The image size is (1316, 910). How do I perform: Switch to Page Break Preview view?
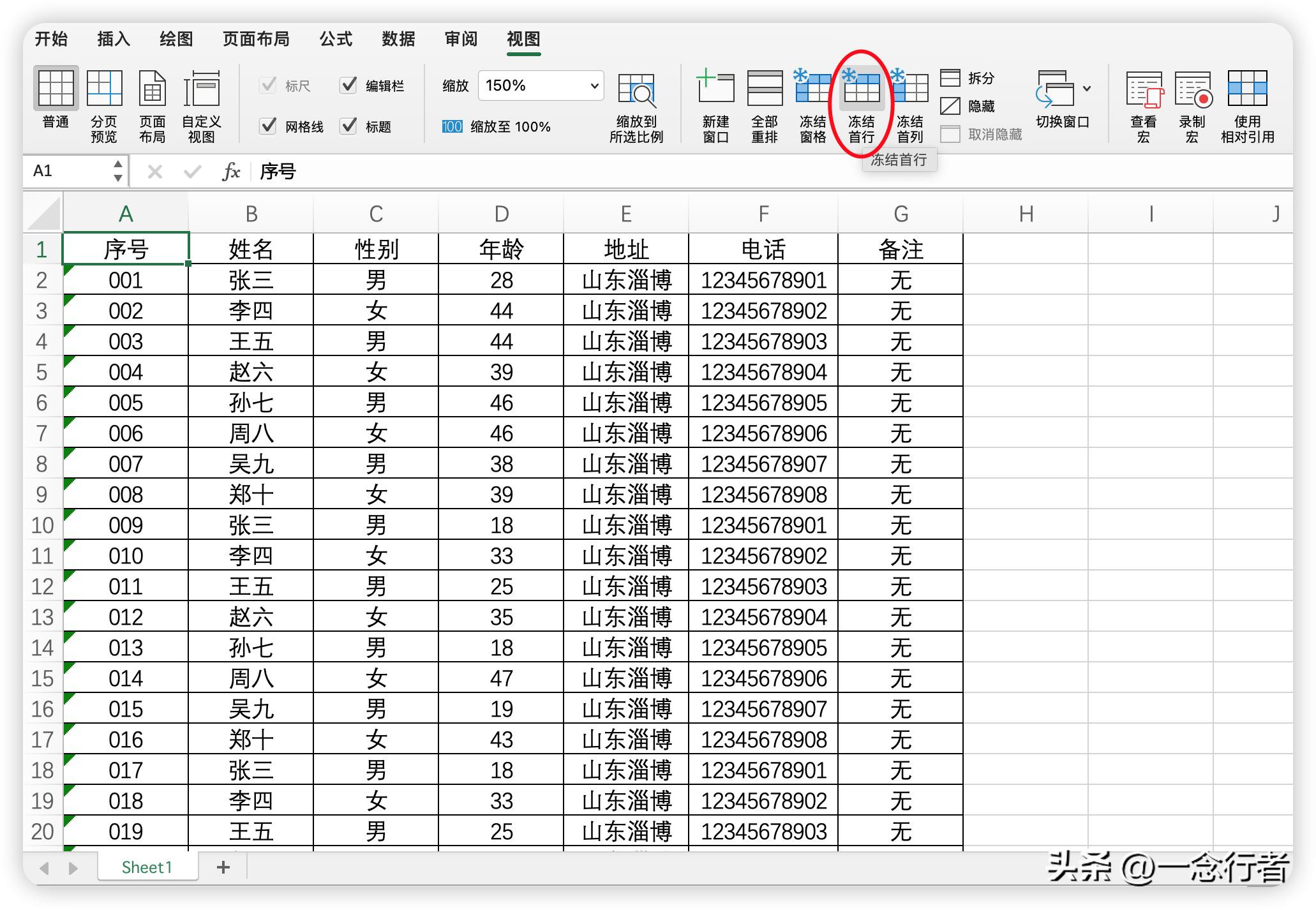point(104,89)
